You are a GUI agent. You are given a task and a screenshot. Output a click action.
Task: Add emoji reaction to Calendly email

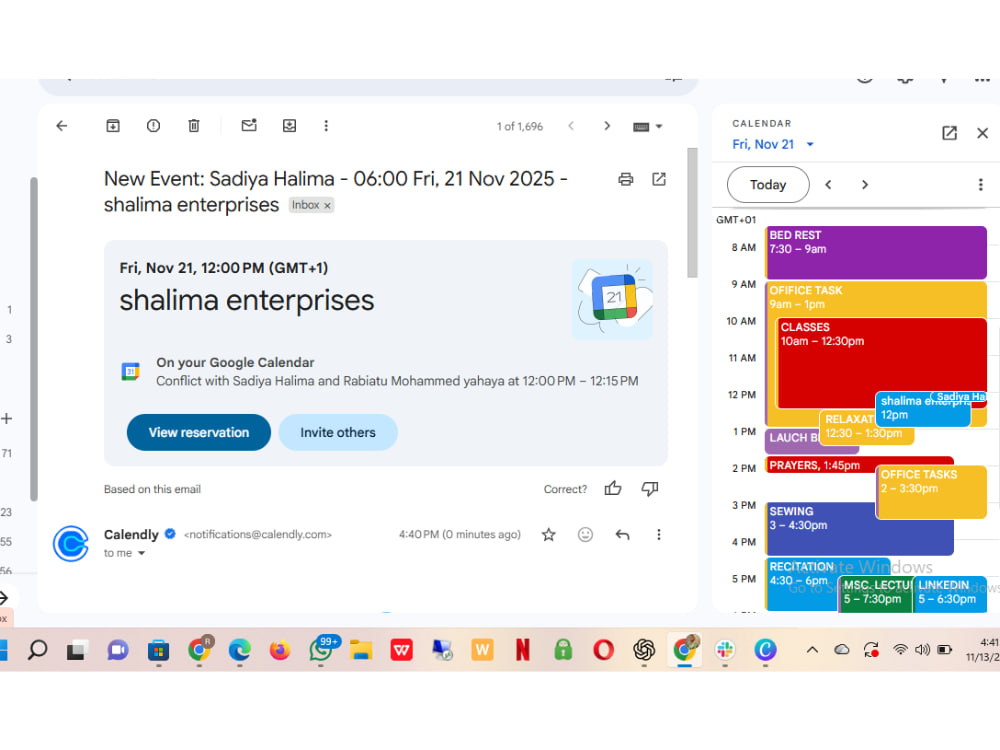(585, 534)
